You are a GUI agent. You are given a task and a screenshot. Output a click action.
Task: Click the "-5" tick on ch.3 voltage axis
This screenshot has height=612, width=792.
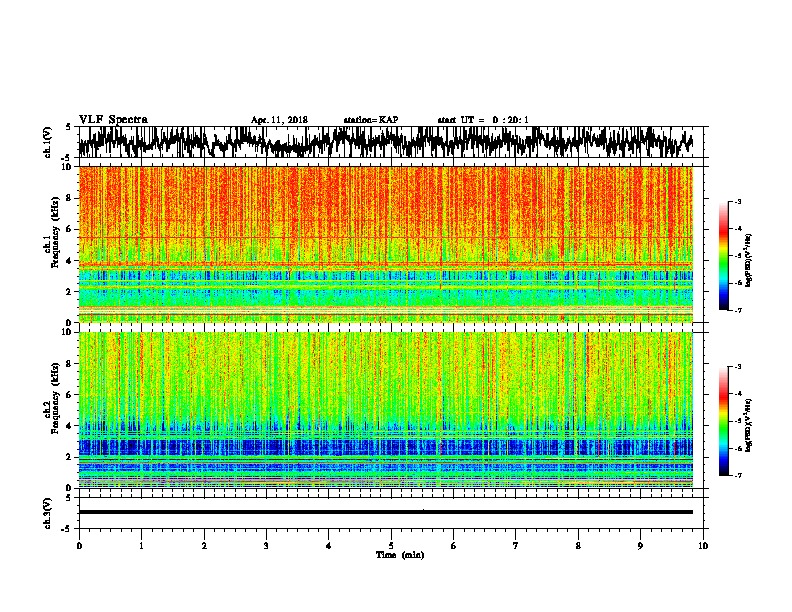coord(68,529)
